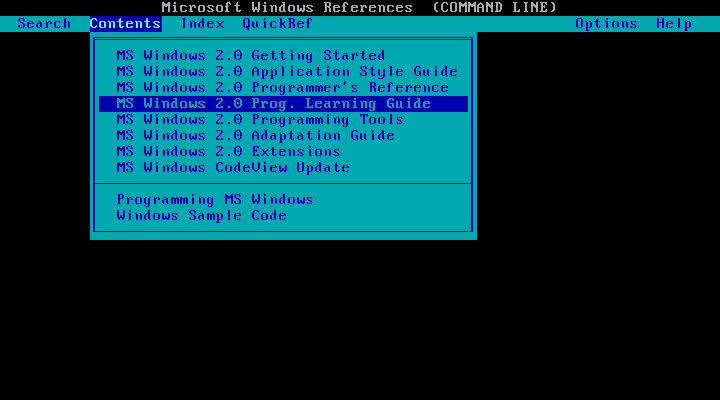
Task: Choose MS Windows 2.0 Application Style Guide
Action: pyautogui.click(x=283, y=72)
